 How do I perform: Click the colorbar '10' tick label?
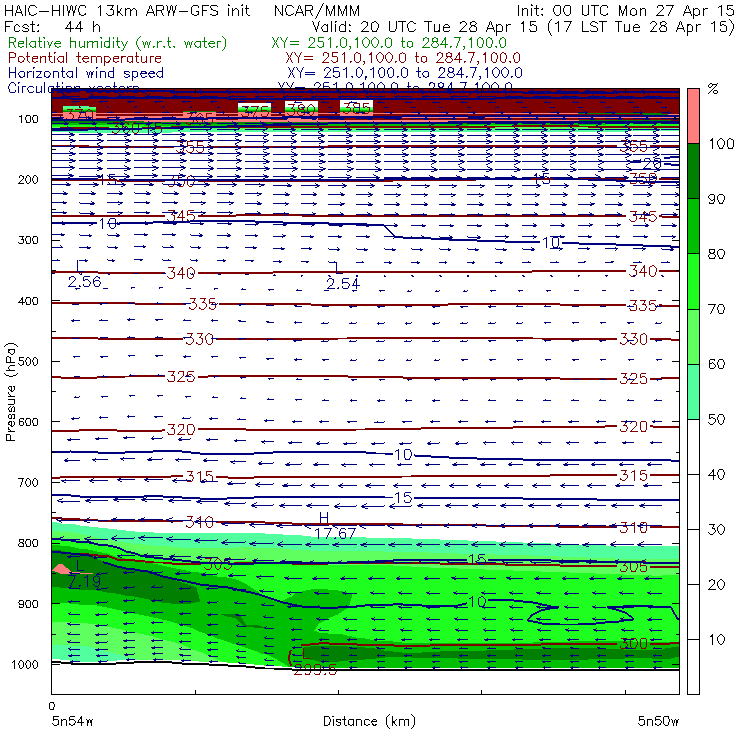(x=716, y=640)
